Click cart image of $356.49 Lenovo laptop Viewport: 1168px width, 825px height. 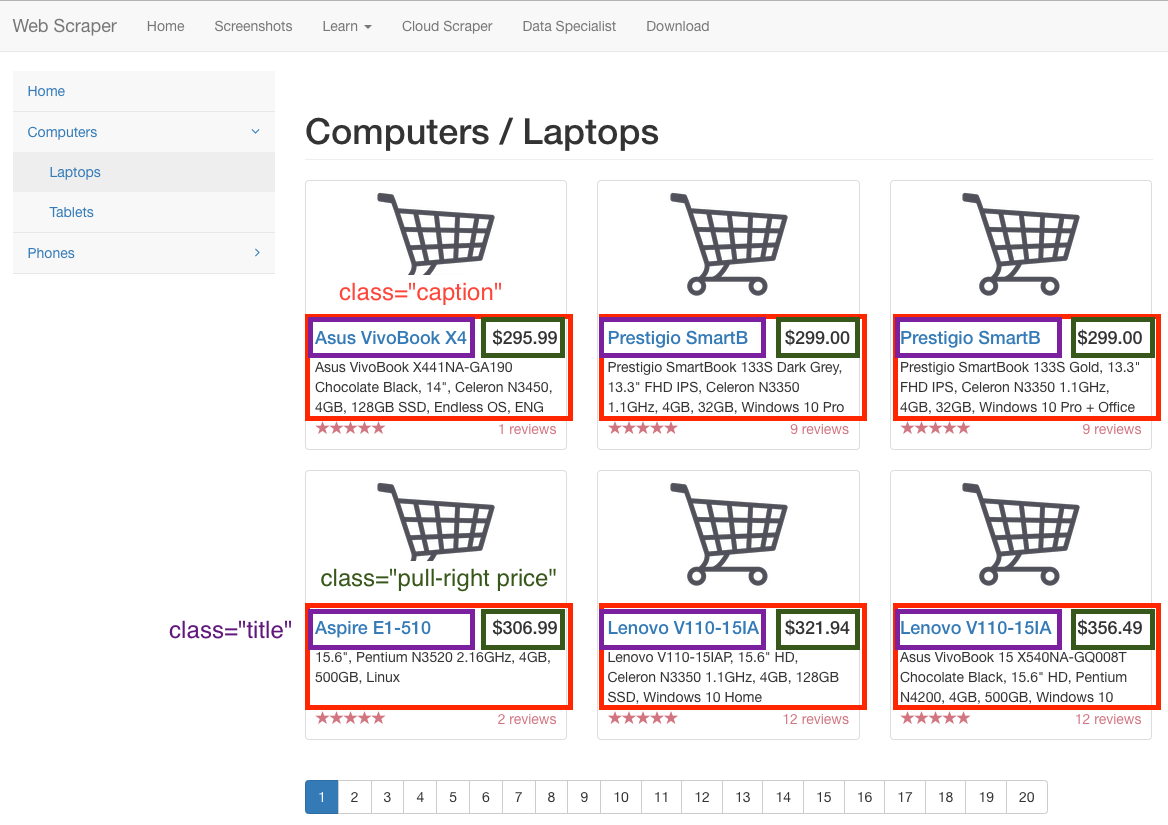1021,535
